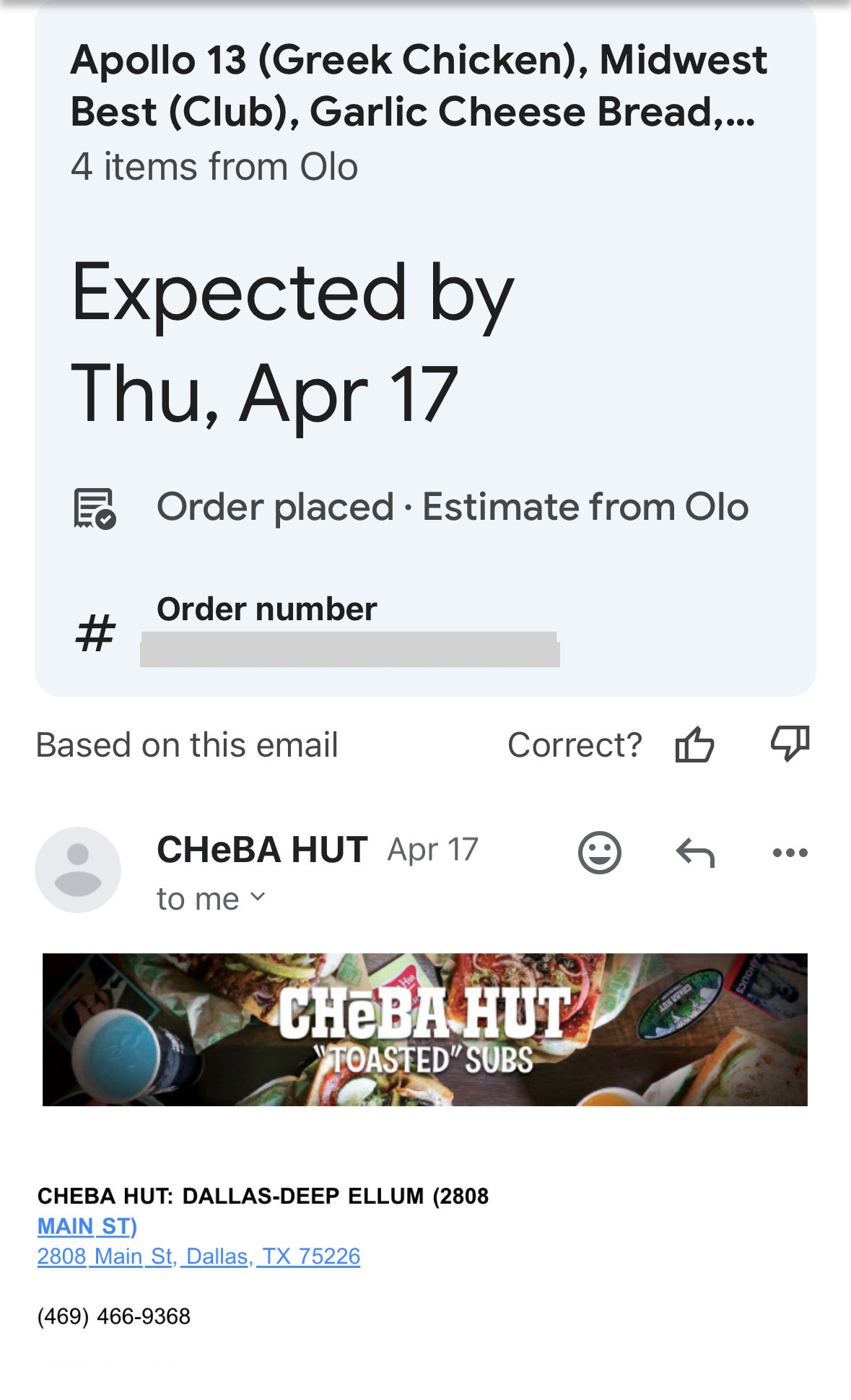Click the hash icon beside Order number
This screenshot has height=1400, width=851.
coord(95,633)
